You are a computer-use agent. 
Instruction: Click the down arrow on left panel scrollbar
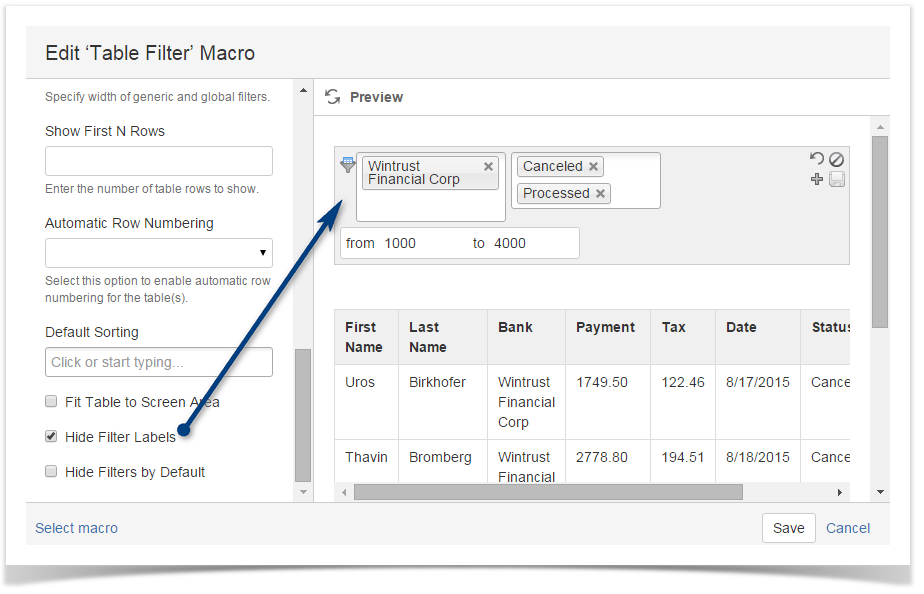(x=303, y=491)
